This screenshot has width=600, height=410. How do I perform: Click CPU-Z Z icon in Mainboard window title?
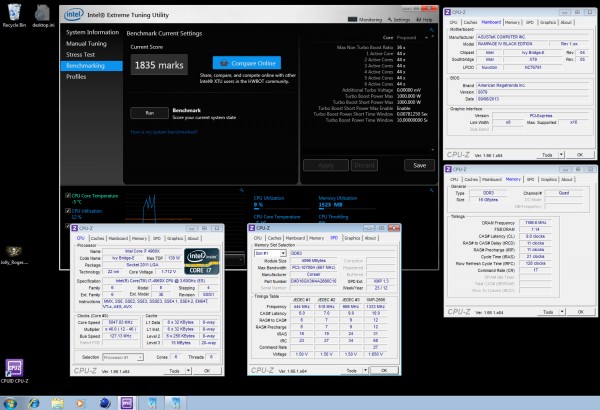point(448,12)
